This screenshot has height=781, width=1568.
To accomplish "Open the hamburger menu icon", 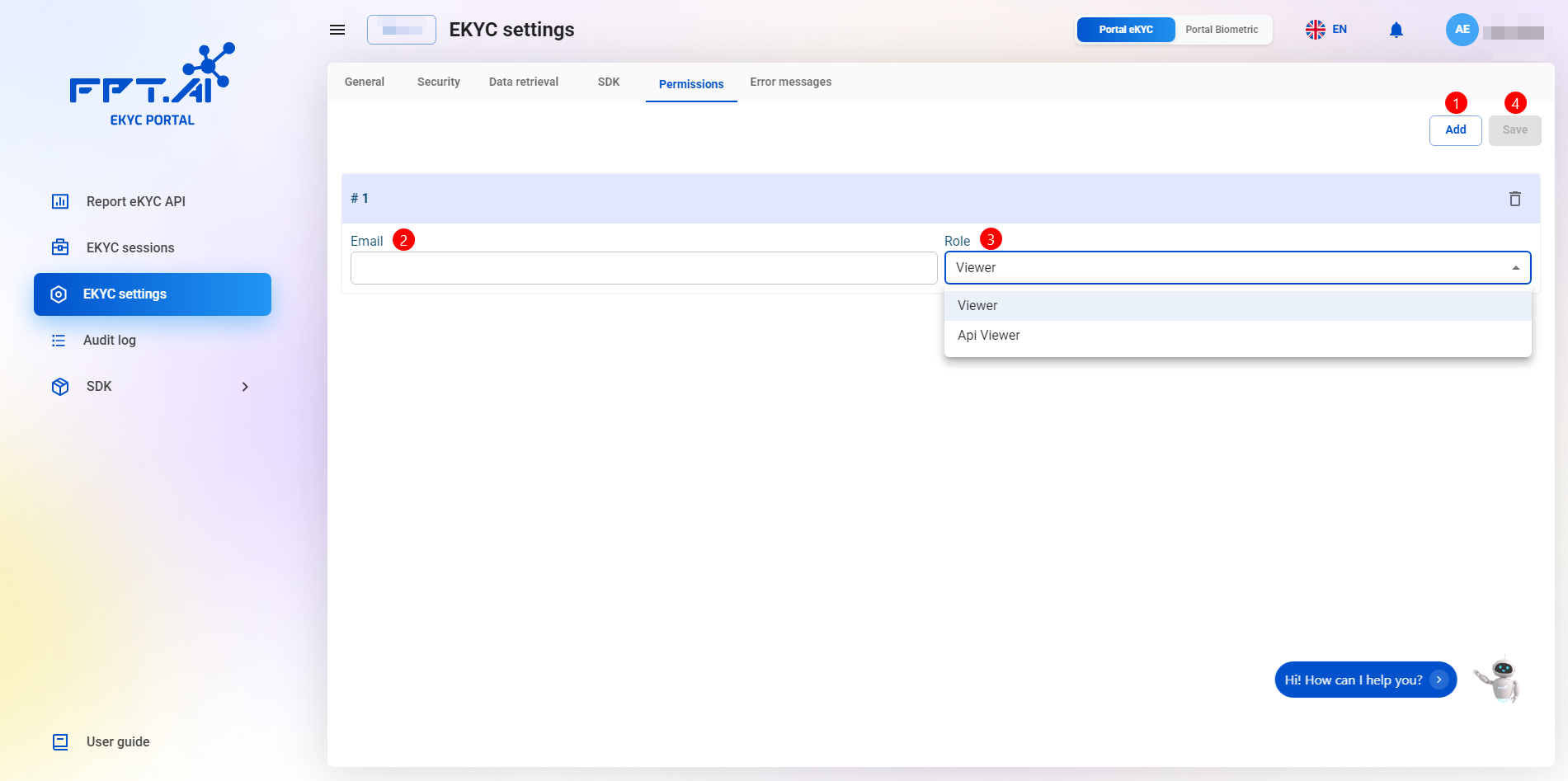I will (x=337, y=30).
